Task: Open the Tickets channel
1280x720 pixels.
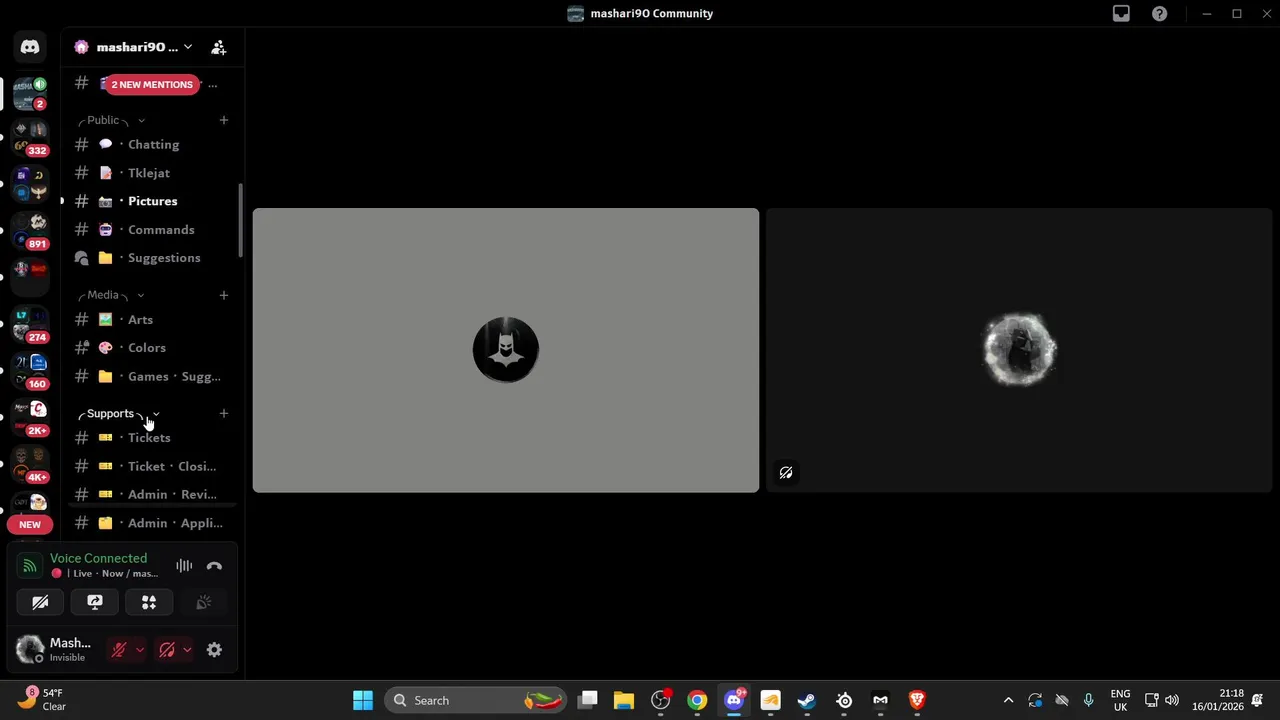Action: (152, 438)
